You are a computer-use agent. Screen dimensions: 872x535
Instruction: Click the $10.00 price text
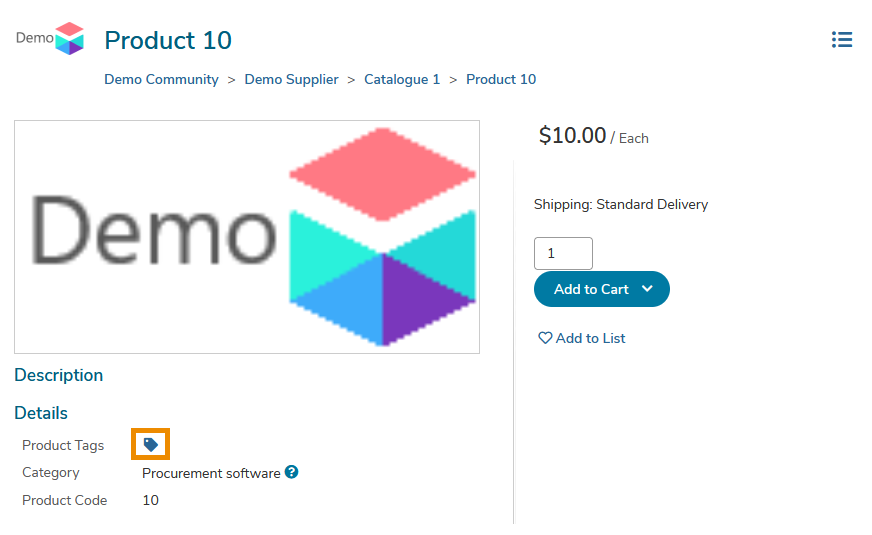[x=572, y=136]
